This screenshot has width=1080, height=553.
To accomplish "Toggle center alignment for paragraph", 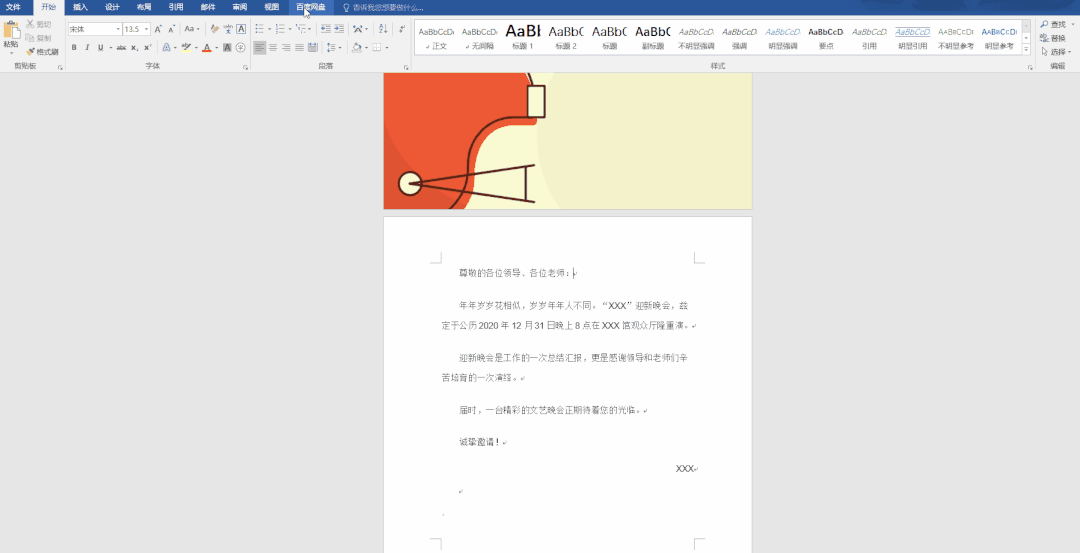I will click(273, 48).
